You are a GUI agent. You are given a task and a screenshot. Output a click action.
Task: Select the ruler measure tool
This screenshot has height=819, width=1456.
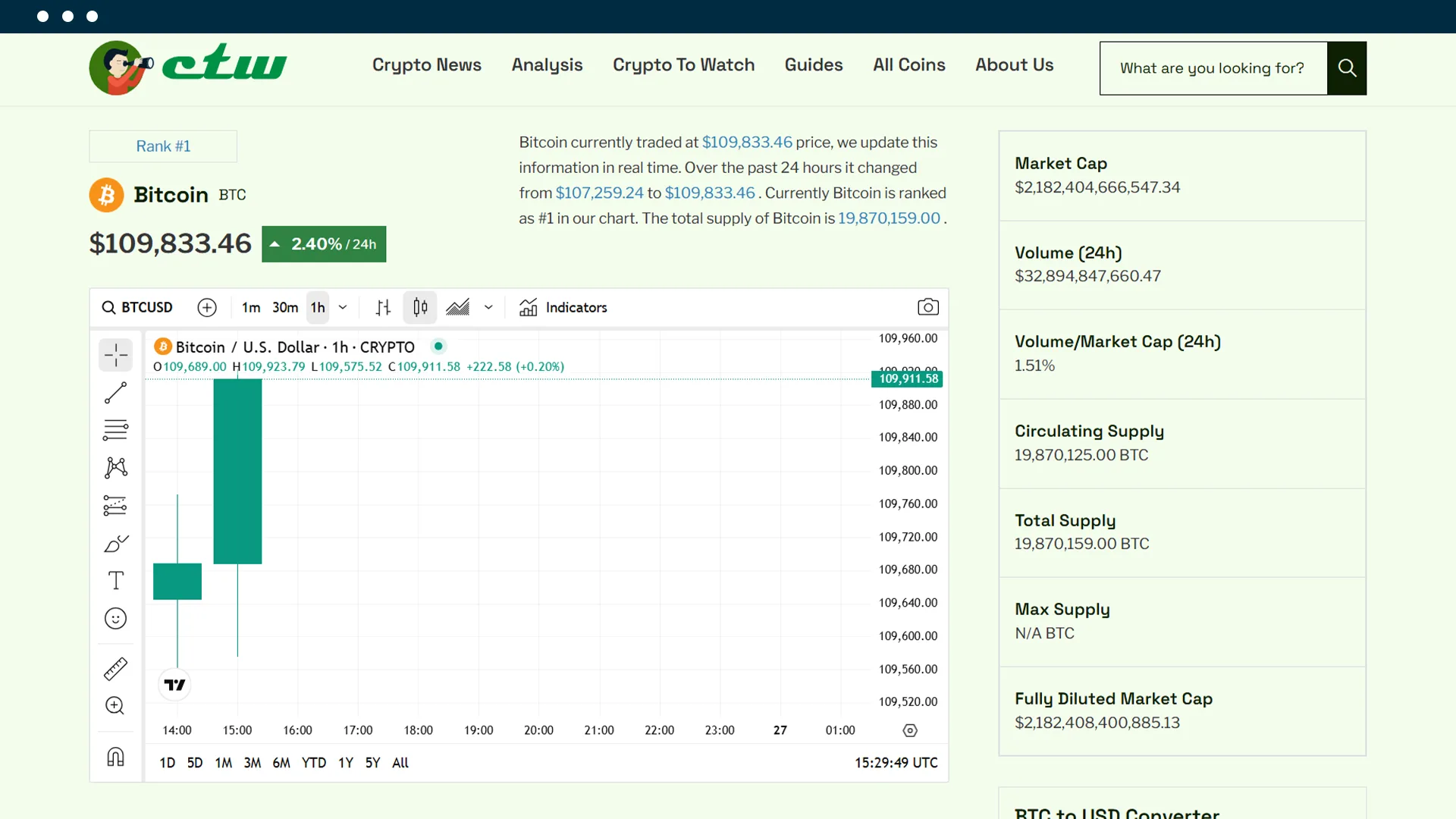[115, 669]
